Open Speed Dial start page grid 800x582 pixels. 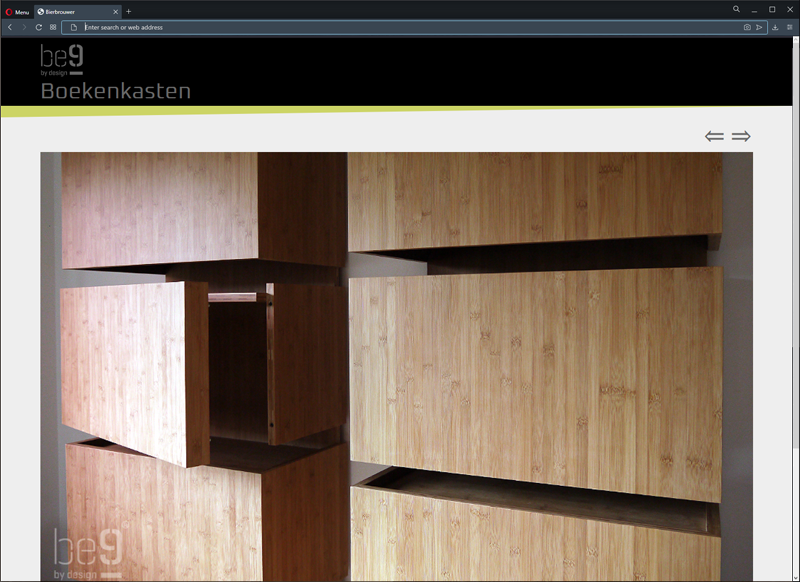coord(53,27)
